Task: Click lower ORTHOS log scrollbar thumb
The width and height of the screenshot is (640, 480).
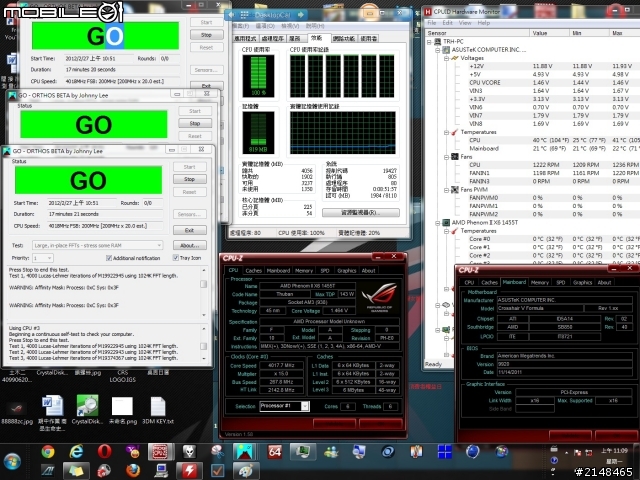Action: (x=204, y=346)
